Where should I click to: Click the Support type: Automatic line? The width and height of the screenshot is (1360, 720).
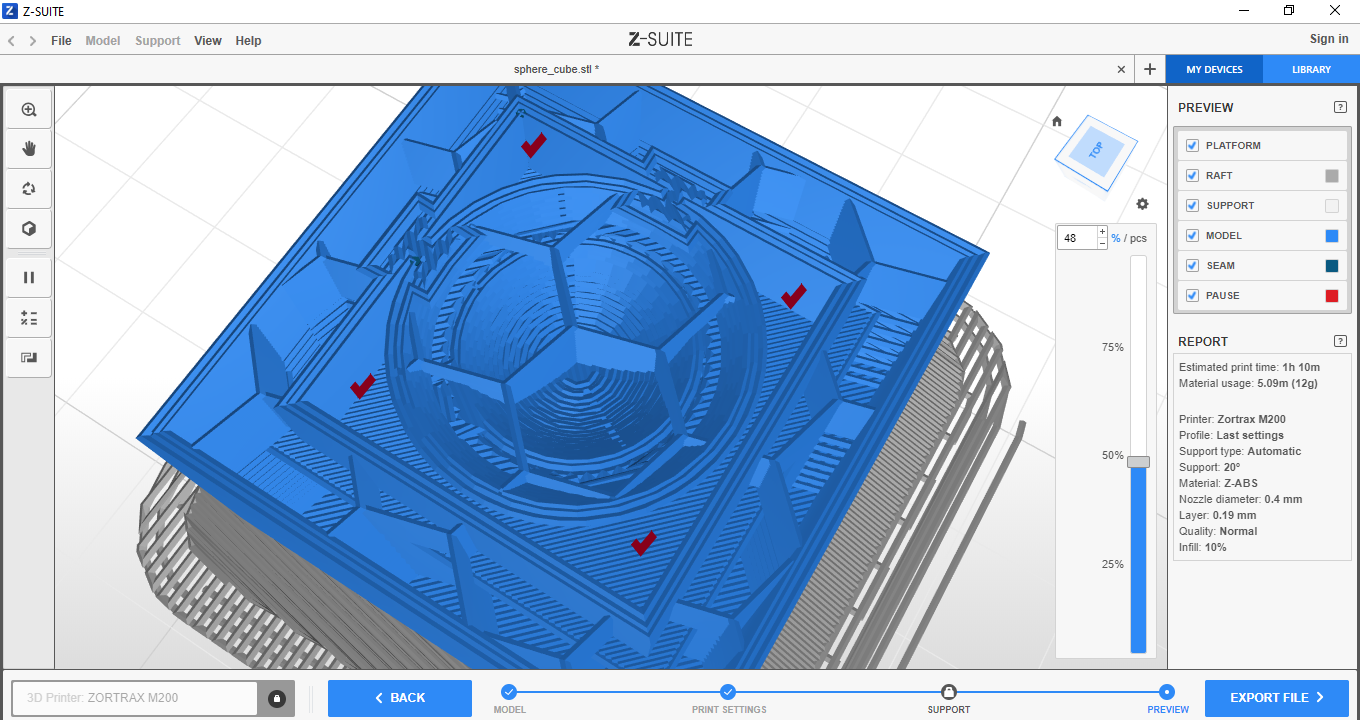tap(1240, 451)
